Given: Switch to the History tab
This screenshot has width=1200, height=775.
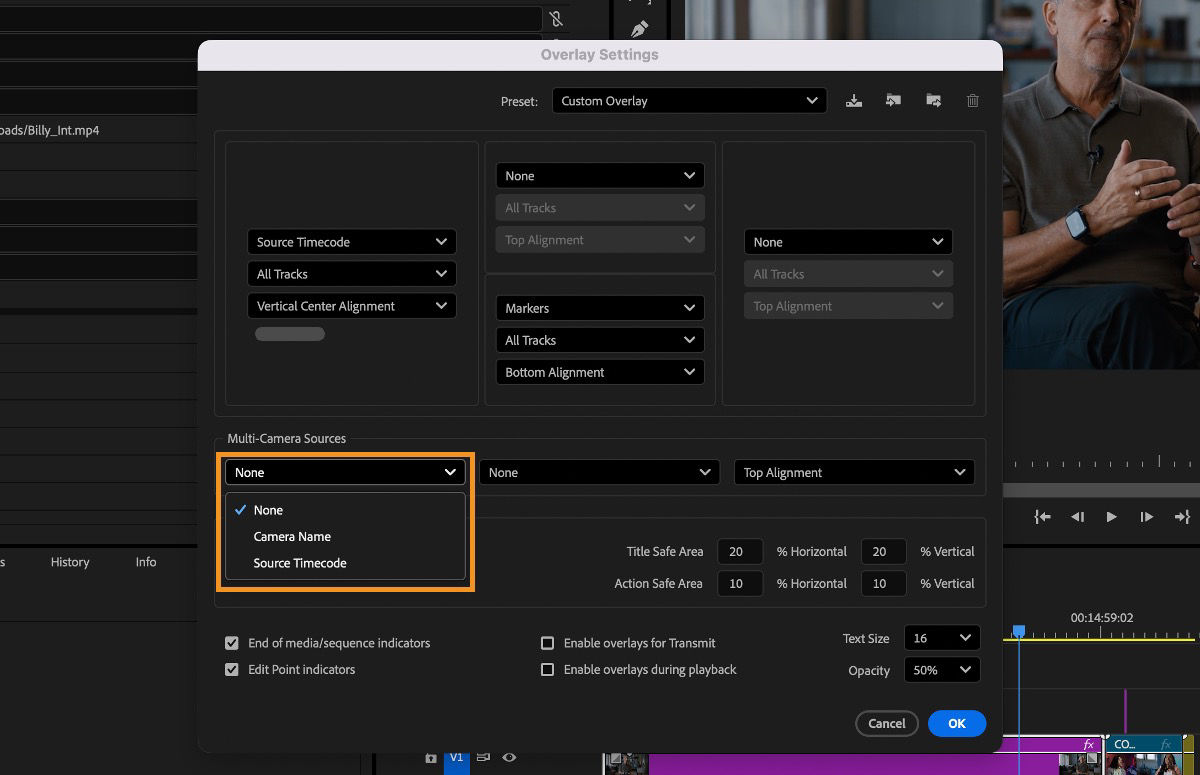Looking at the screenshot, I should (70, 562).
